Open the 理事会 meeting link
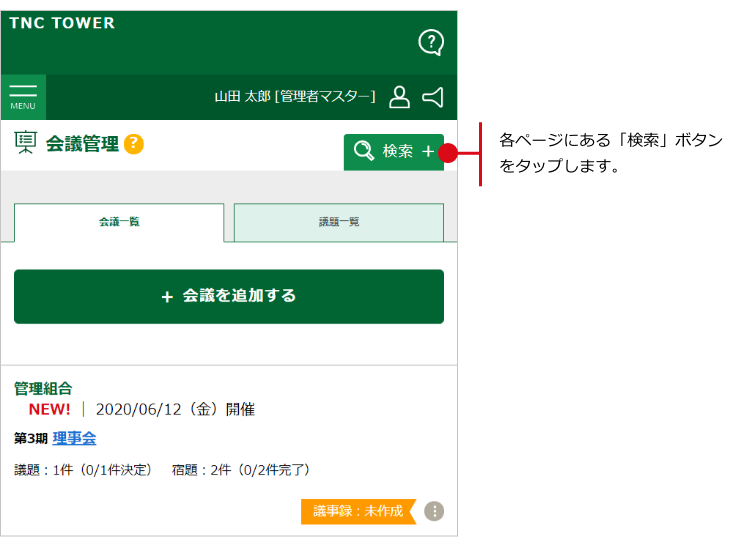The image size is (750, 546). [x=74, y=438]
